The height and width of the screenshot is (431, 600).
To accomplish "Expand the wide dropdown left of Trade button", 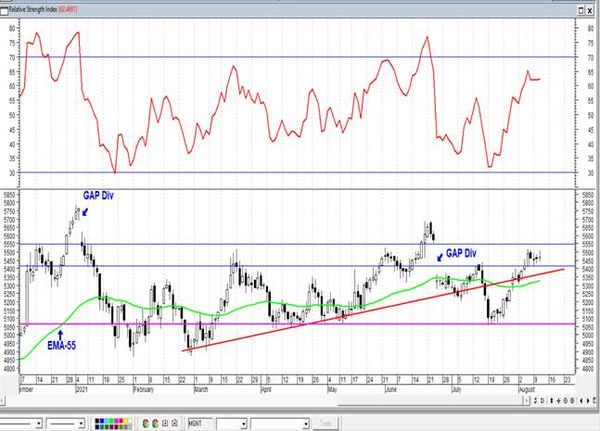I will (306, 424).
